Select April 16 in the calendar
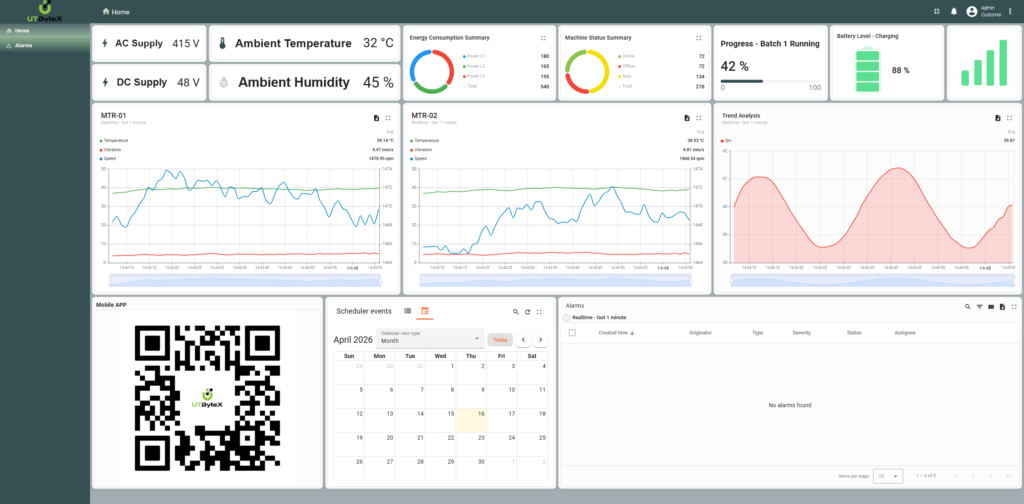Screen dimensions: 1024x504 [x=472, y=420]
